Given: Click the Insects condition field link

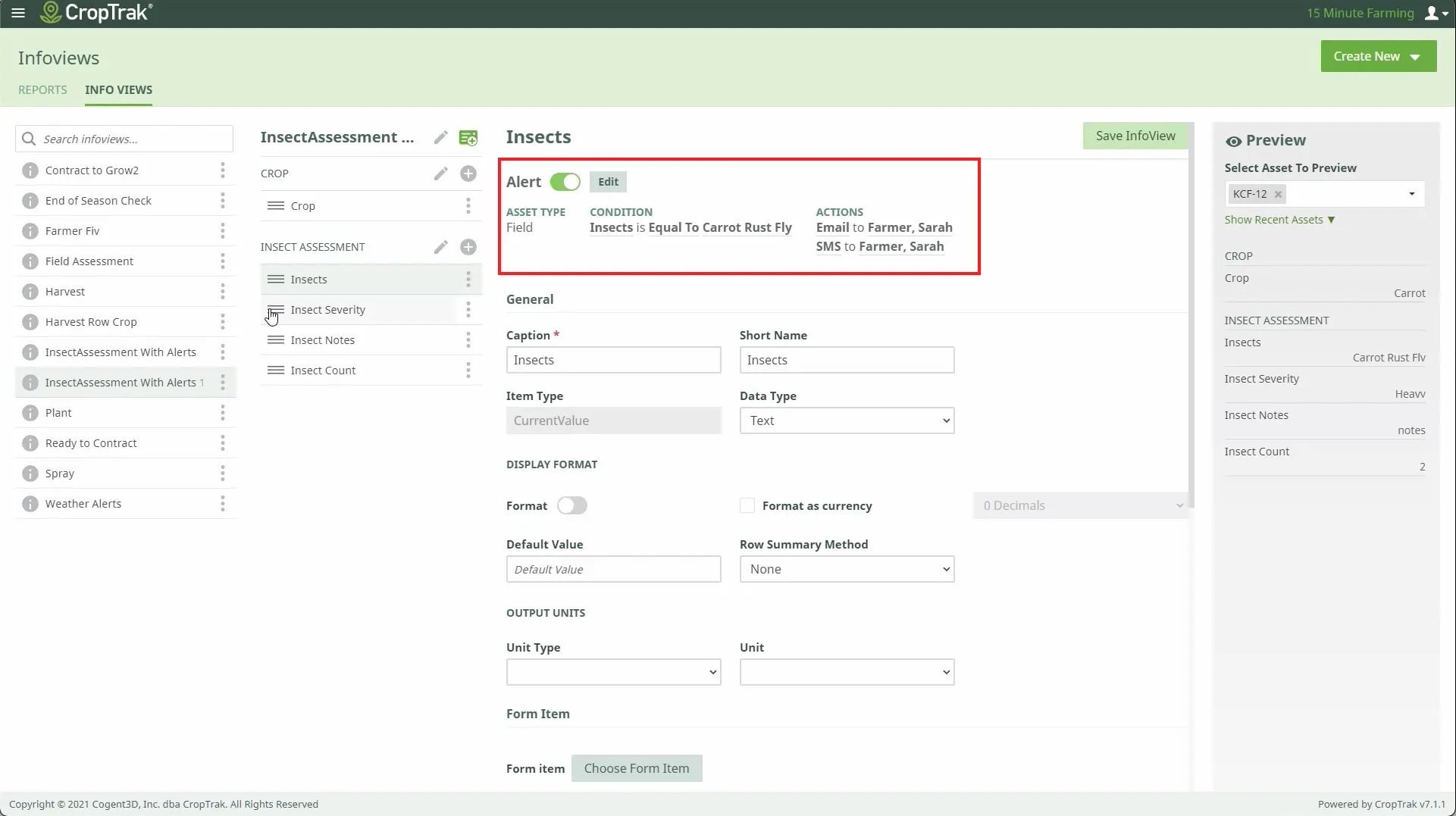Looking at the screenshot, I should [611, 228].
